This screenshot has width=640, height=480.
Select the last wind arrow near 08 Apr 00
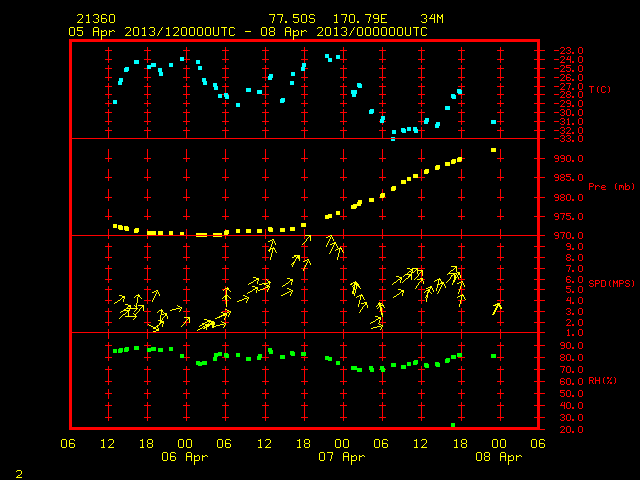click(x=497, y=309)
